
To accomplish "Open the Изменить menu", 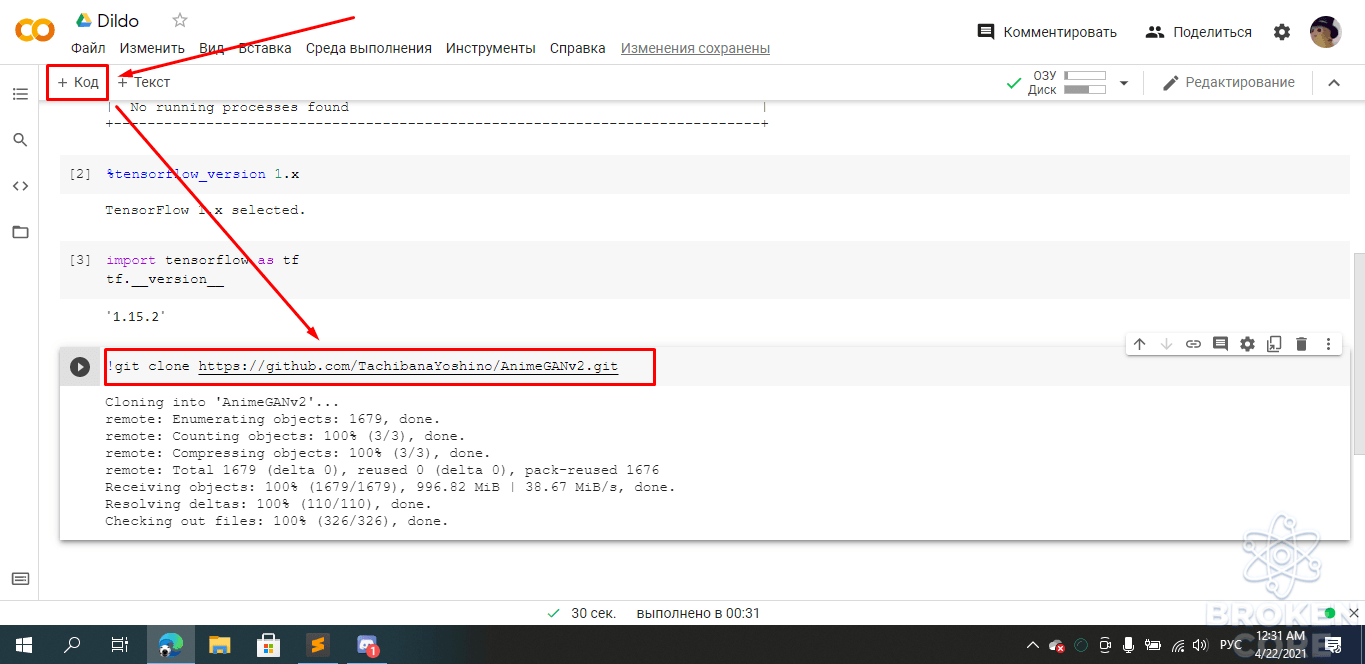I will click(x=152, y=48).
